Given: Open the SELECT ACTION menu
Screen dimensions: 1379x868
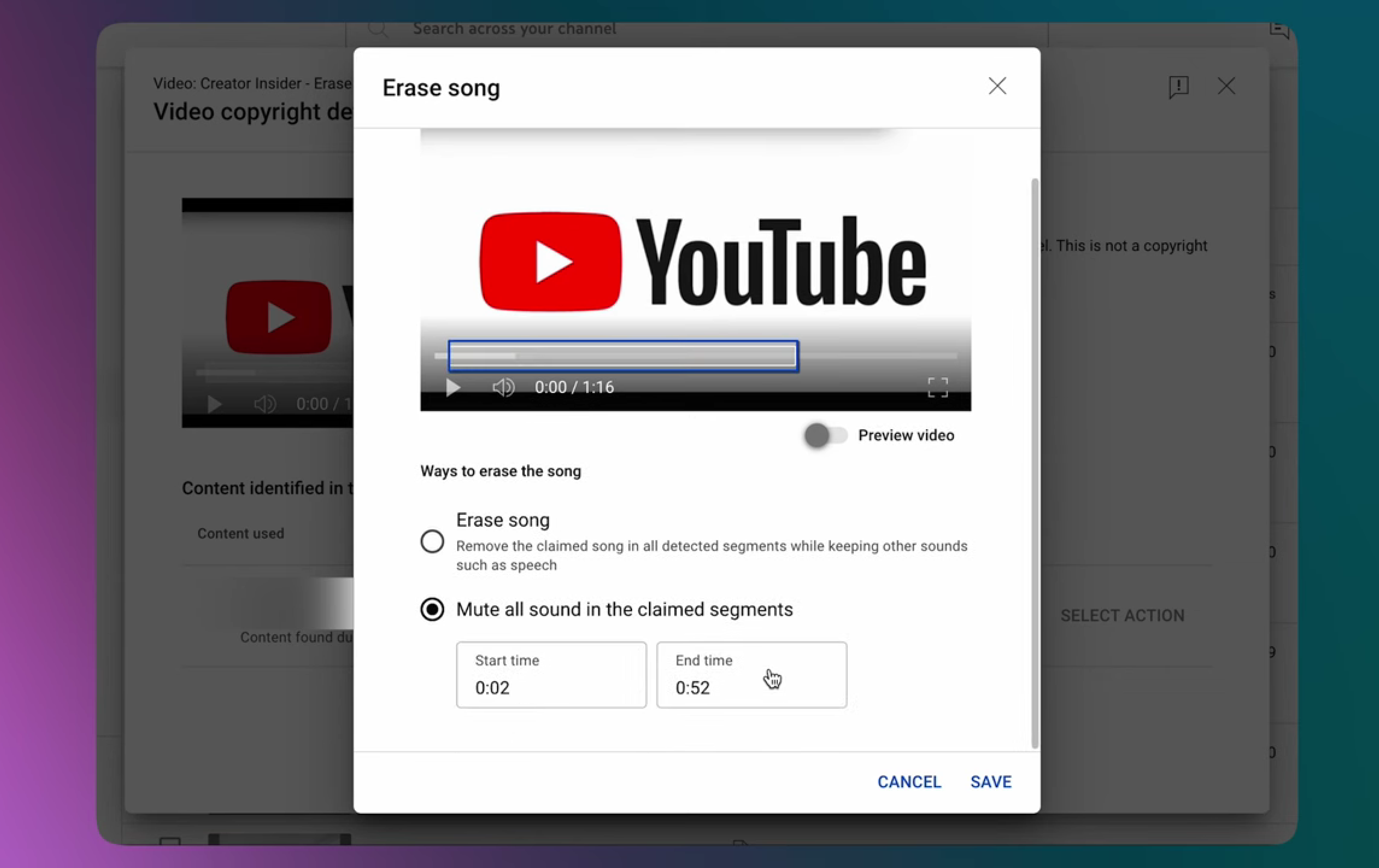Looking at the screenshot, I should (1122, 615).
